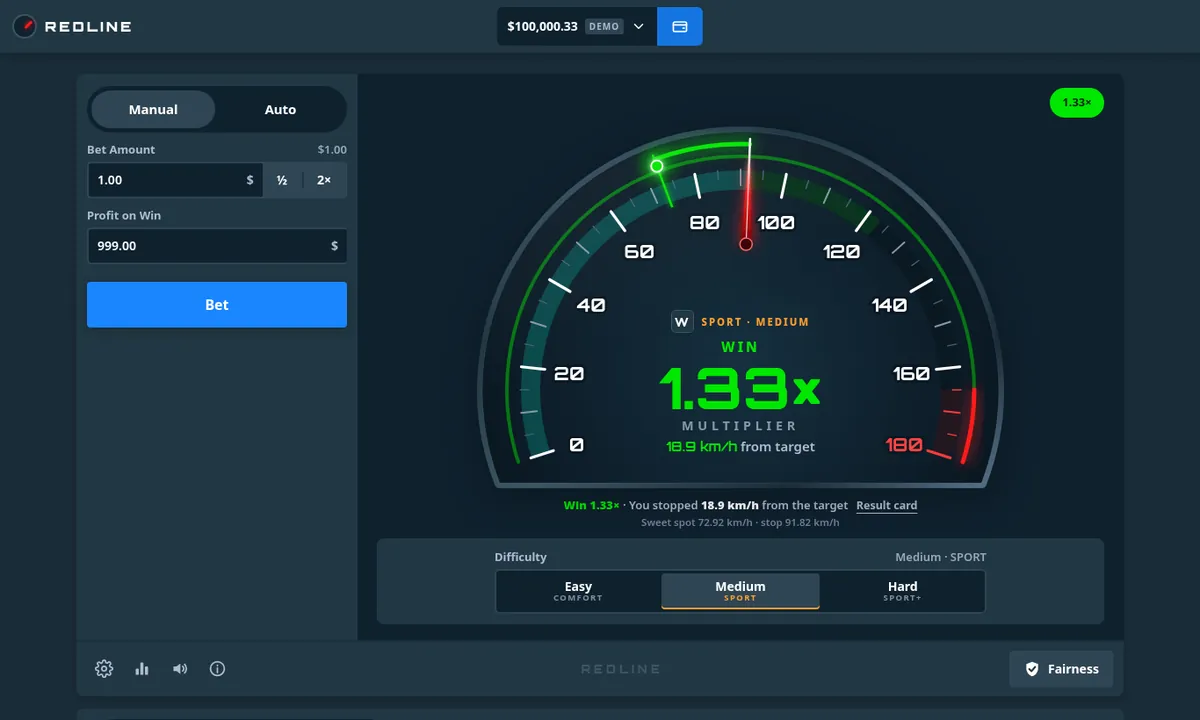
Task: Click the 'Sweet spot 72.92 km/h' text
Action: [x=697, y=523]
